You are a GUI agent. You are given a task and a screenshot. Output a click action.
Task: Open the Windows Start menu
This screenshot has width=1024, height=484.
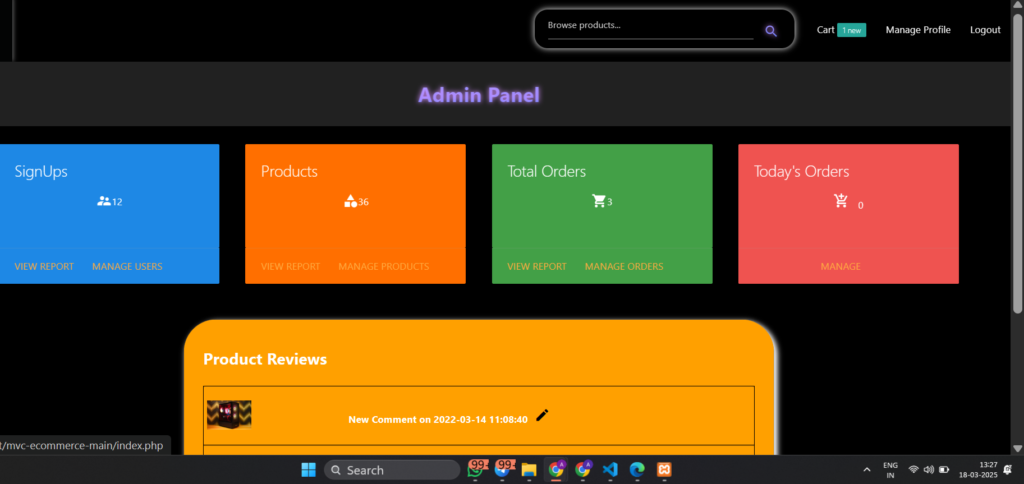[x=308, y=470]
